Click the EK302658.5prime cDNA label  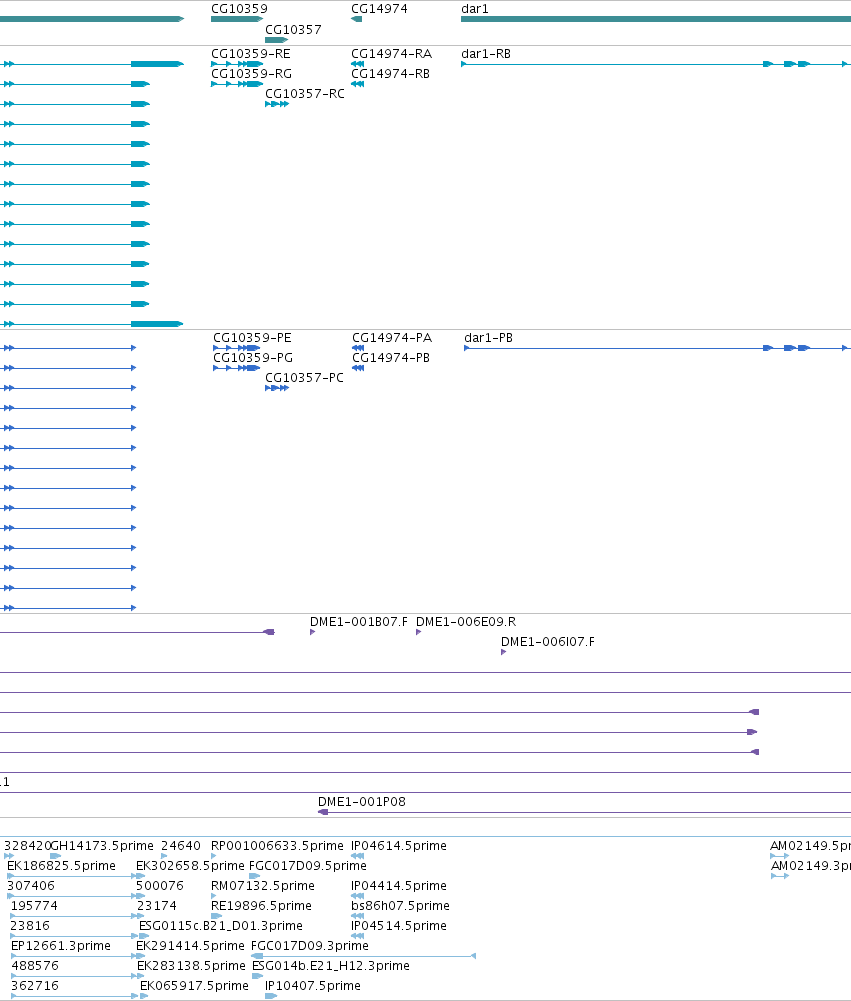point(190,866)
